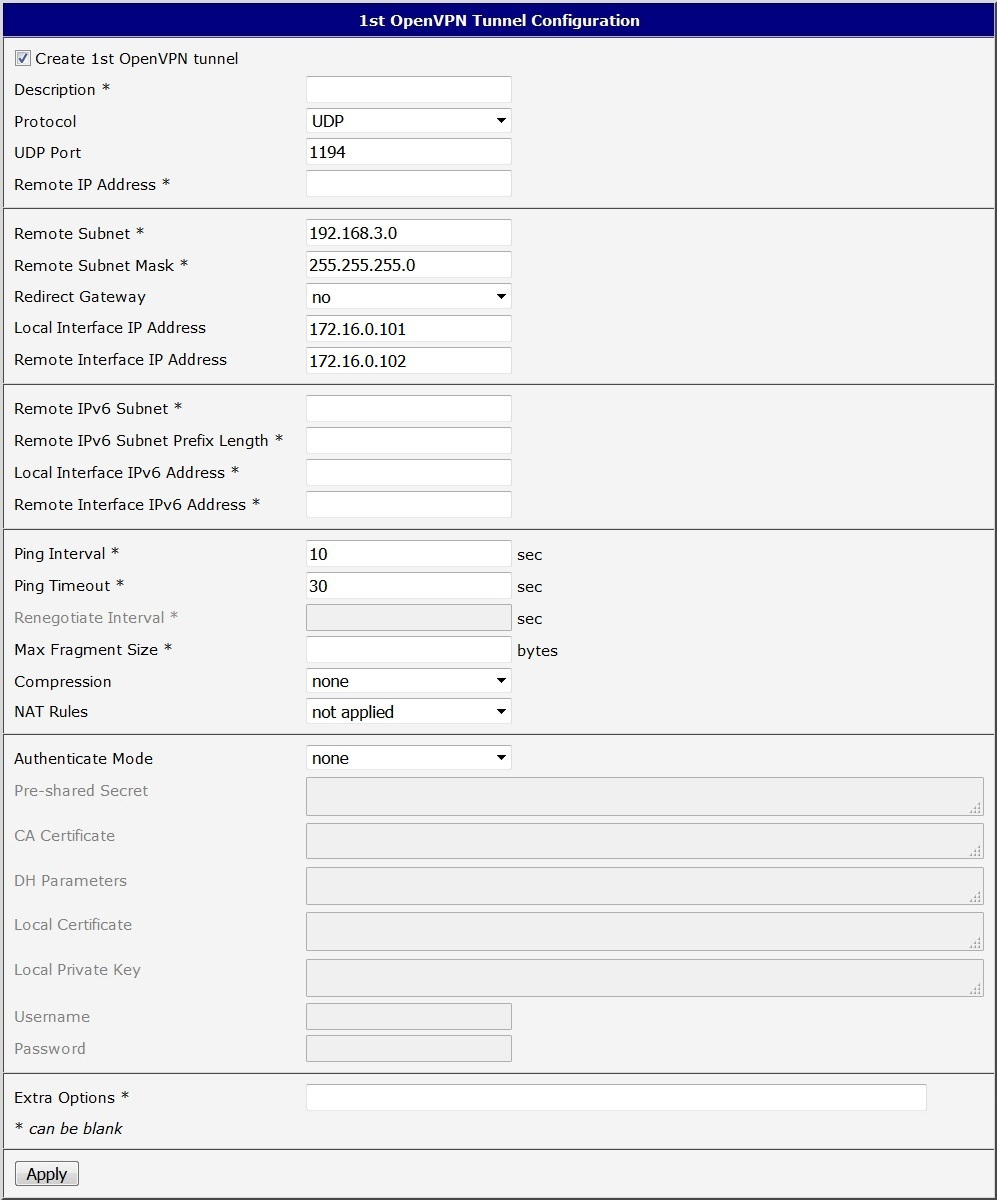Click Remote Interface IPv6 Address field
This screenshot has width=997, height=1200.
409,505
